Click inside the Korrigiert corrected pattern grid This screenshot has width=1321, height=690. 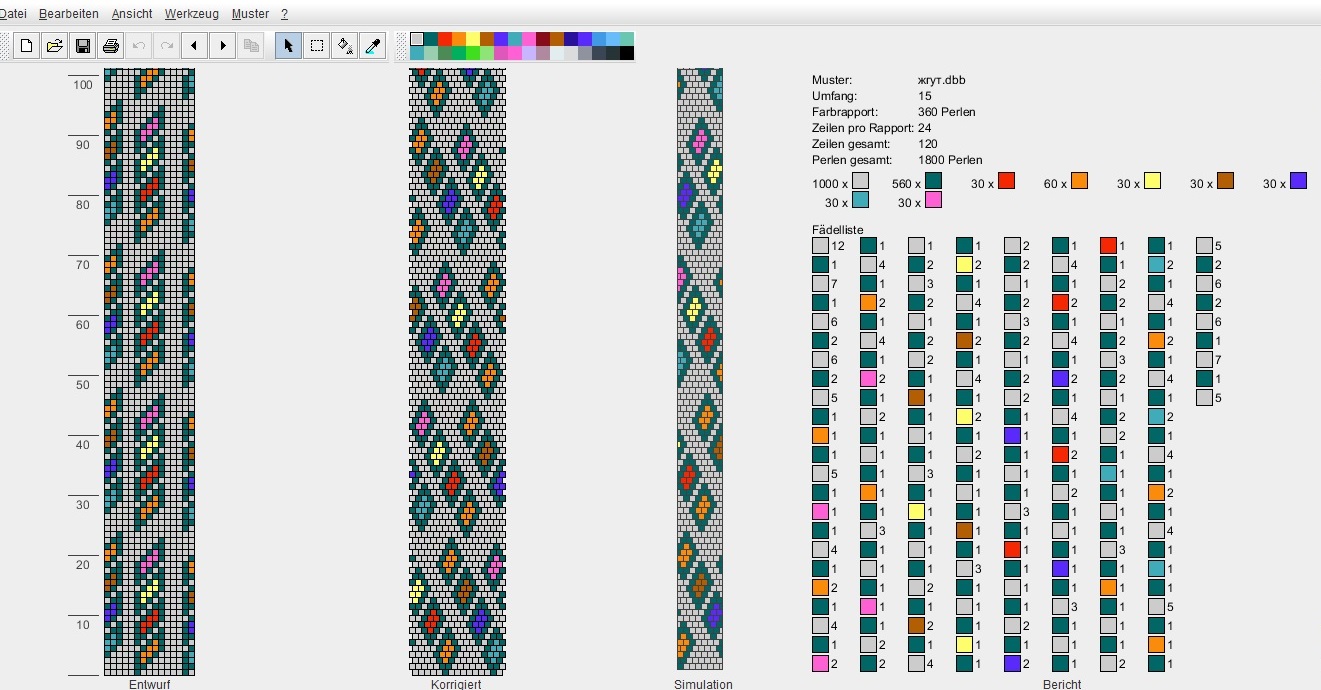tap(457, 372)
